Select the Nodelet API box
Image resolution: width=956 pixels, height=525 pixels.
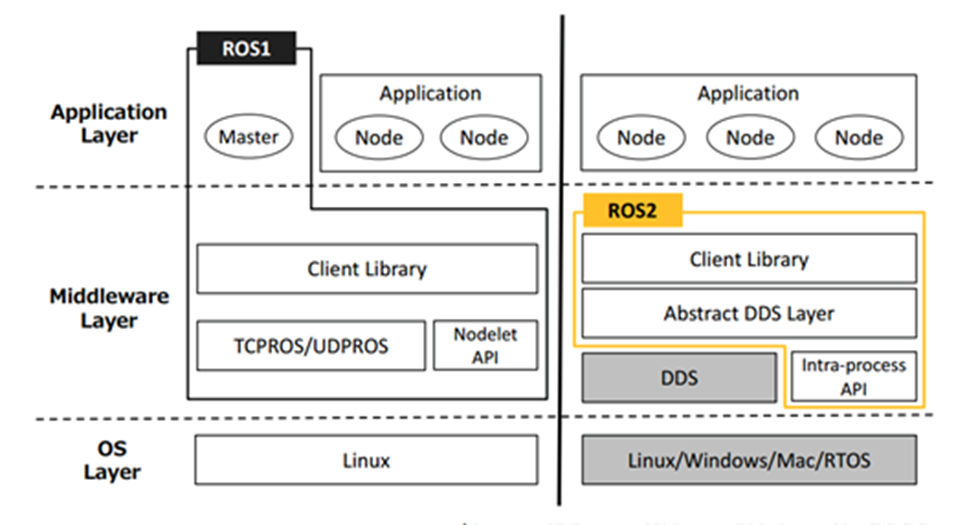click(x=485, y=345)
